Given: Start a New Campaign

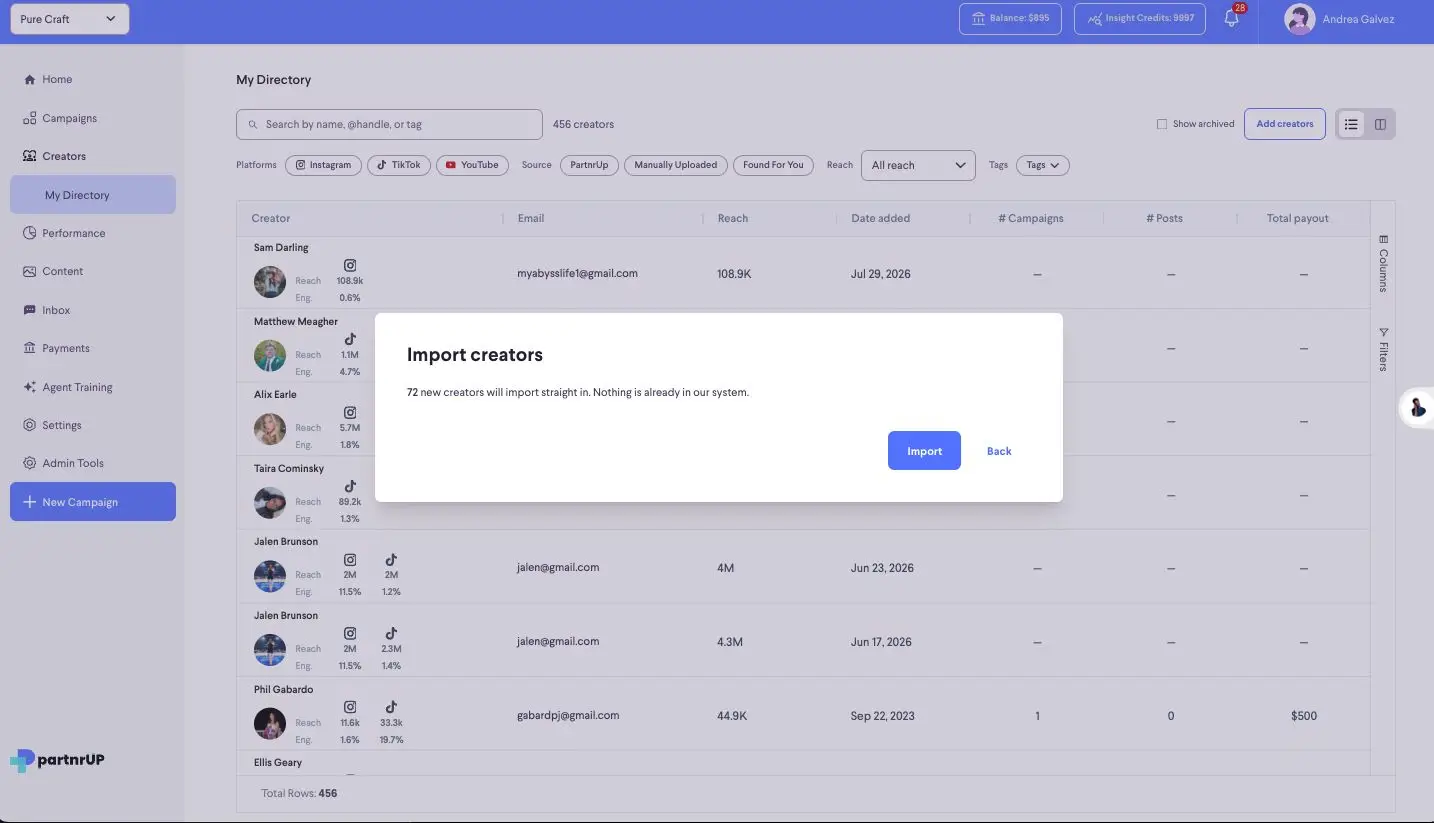Looking at the screenshot, I should click(x=93, y=502).
